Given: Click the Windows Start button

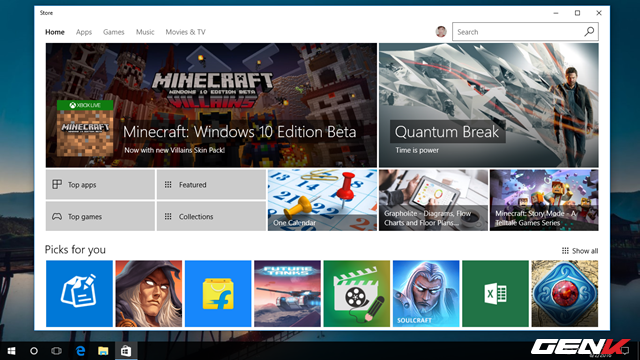Looking at the screenshot, I should click(x=11, y=351).
